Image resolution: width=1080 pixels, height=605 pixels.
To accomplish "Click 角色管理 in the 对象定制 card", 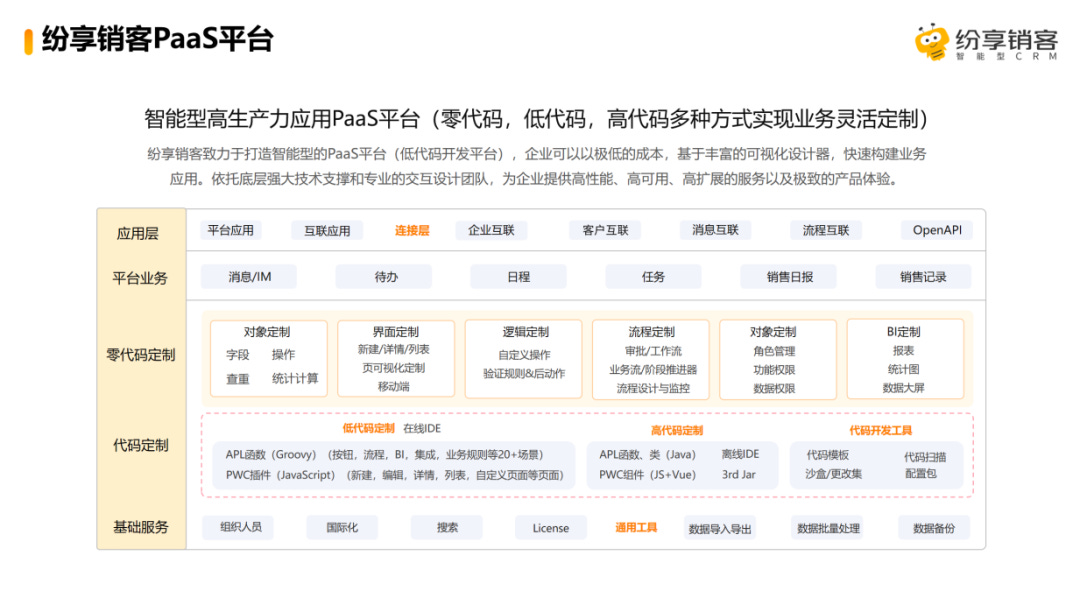I will tap(774, 351).
